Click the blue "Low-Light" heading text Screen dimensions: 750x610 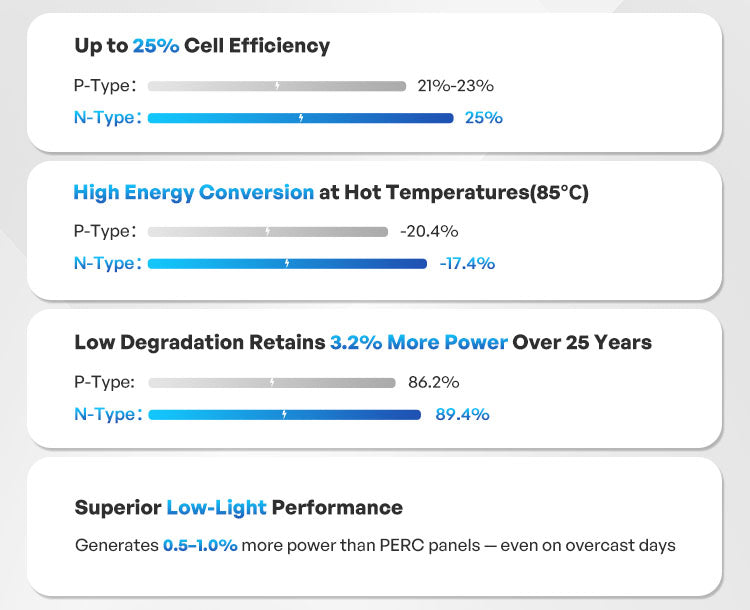click(216, 508)
